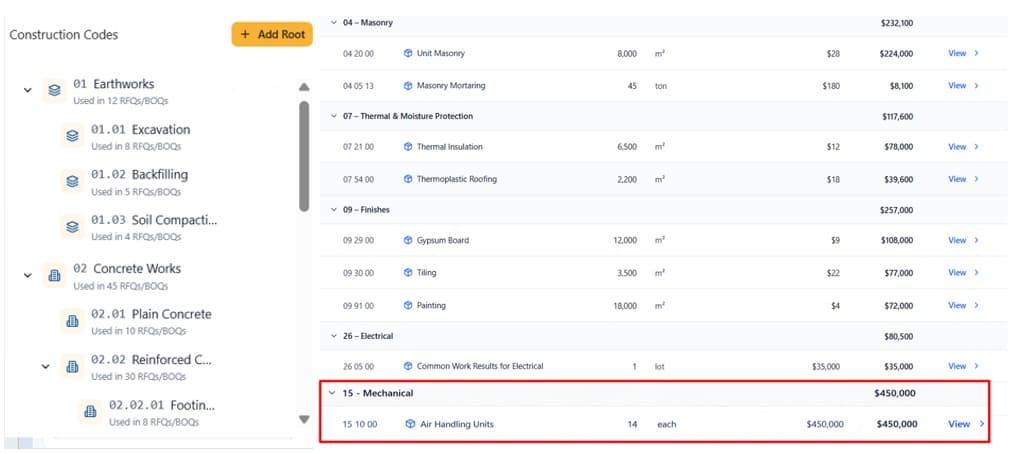Click the code 07 54 00
Image resolution: width=1024 pixels, height=454 pixels.
click(x=359, y=179)
